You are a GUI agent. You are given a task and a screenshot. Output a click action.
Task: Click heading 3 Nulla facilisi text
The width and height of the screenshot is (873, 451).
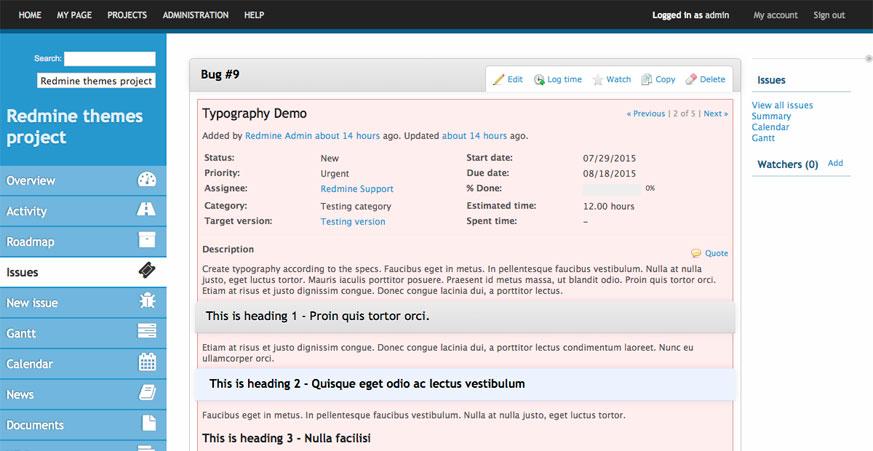pos(286,438)
